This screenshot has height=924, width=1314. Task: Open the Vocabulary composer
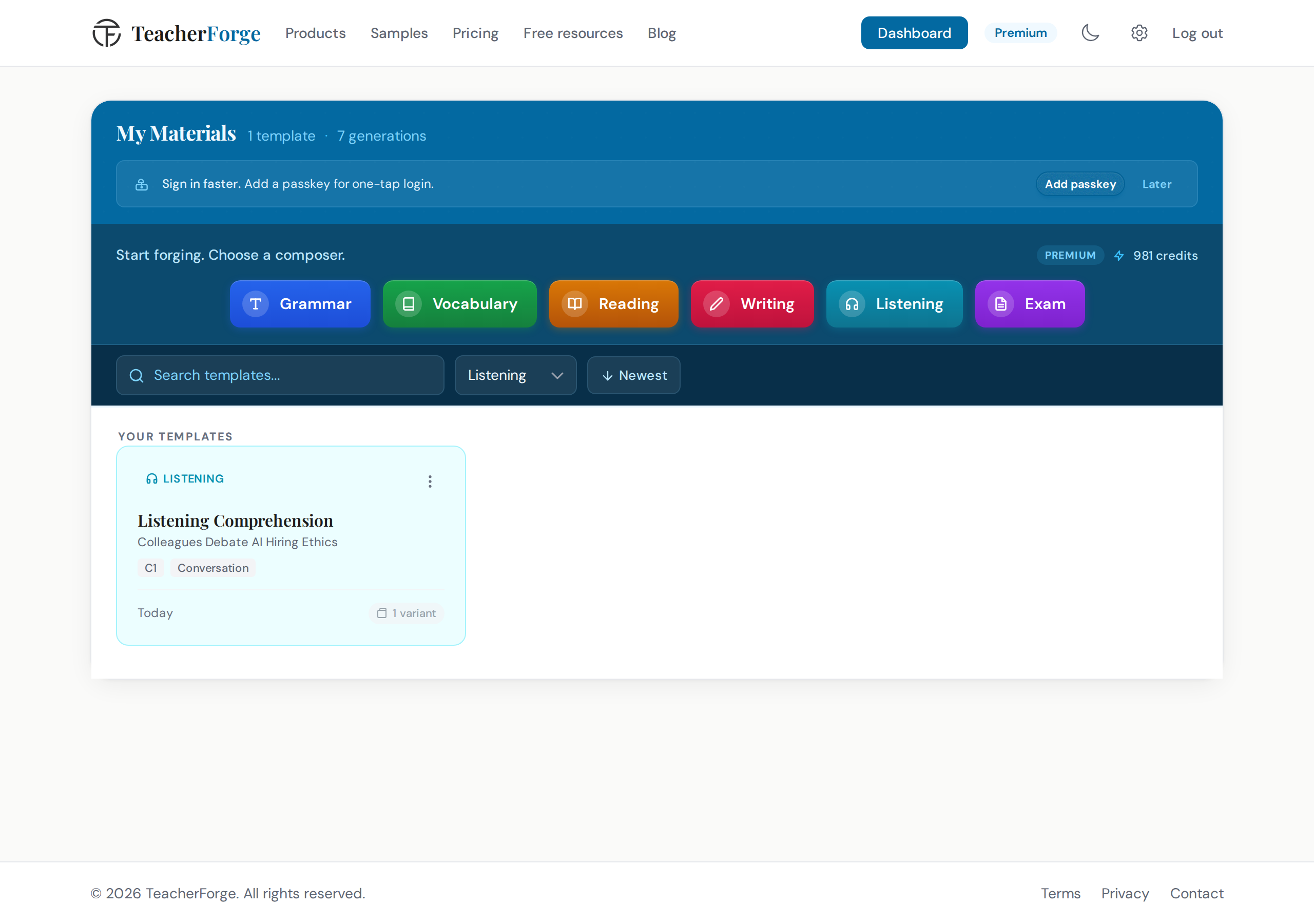click(x=459, y=304)
